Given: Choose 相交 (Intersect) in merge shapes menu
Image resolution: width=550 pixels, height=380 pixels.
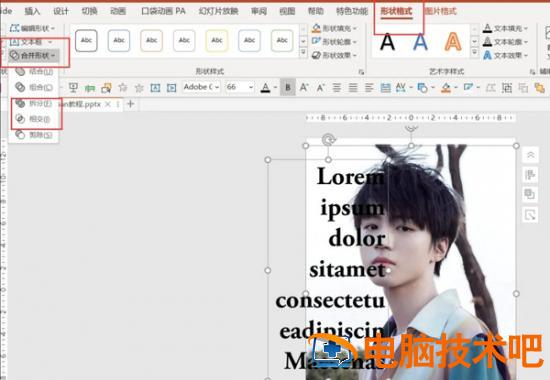Looking at the screenshot, I should (34, 119).
